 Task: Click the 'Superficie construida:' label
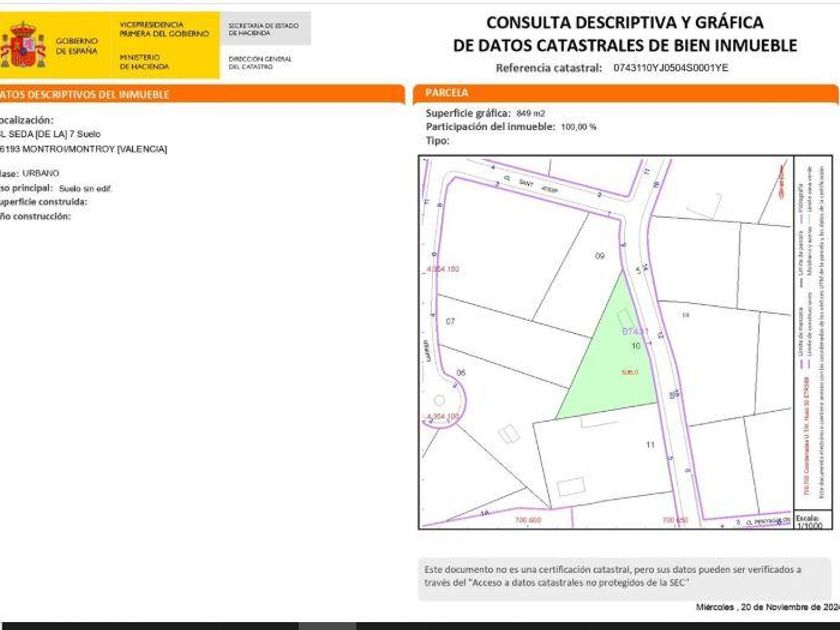point(43,202)
